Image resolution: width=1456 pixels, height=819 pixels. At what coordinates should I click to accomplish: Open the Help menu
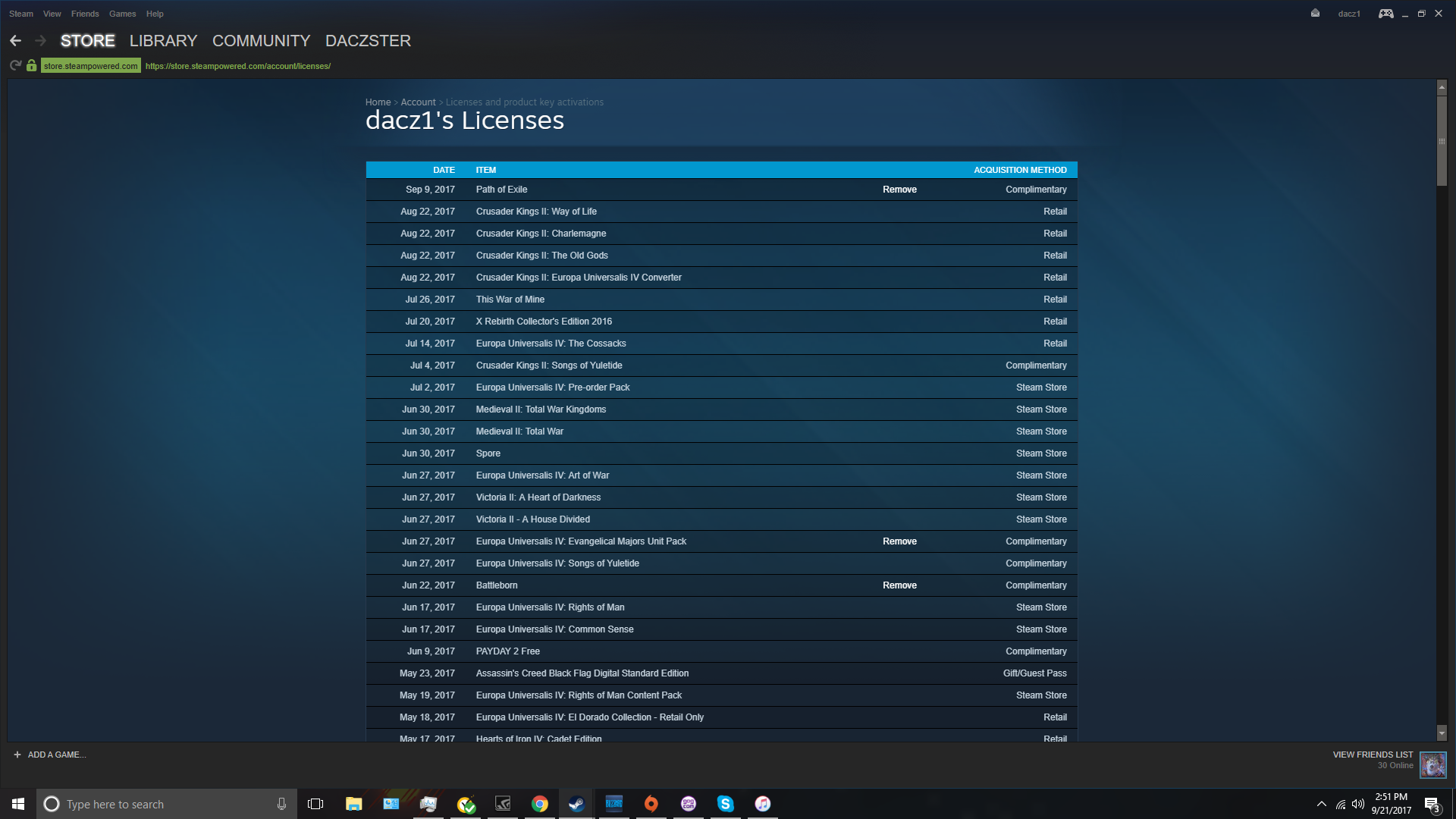click(155, 14)
